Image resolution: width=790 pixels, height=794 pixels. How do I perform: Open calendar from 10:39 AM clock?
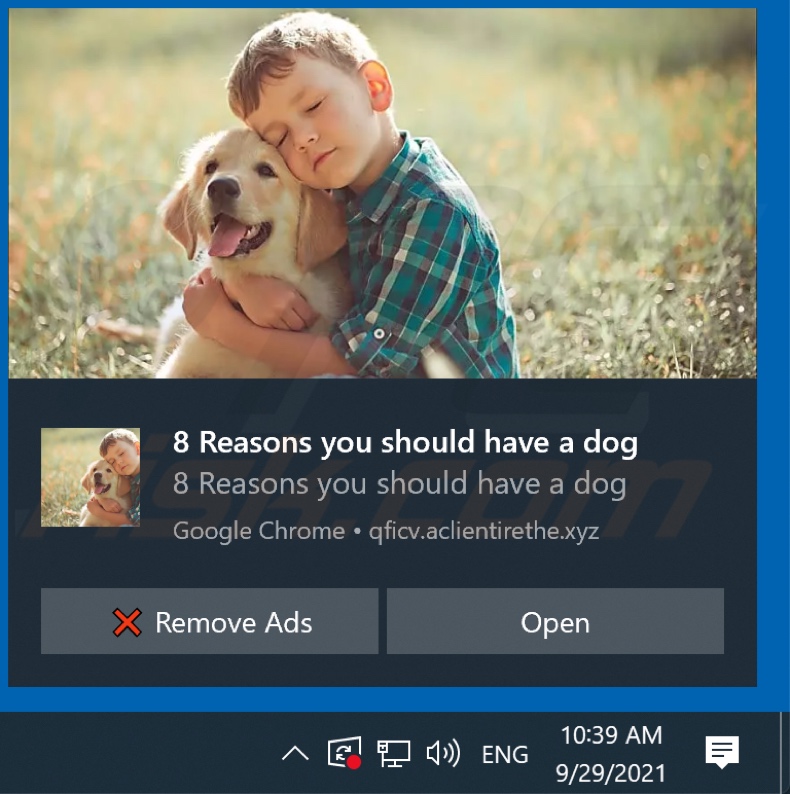[x=611, y=754]
